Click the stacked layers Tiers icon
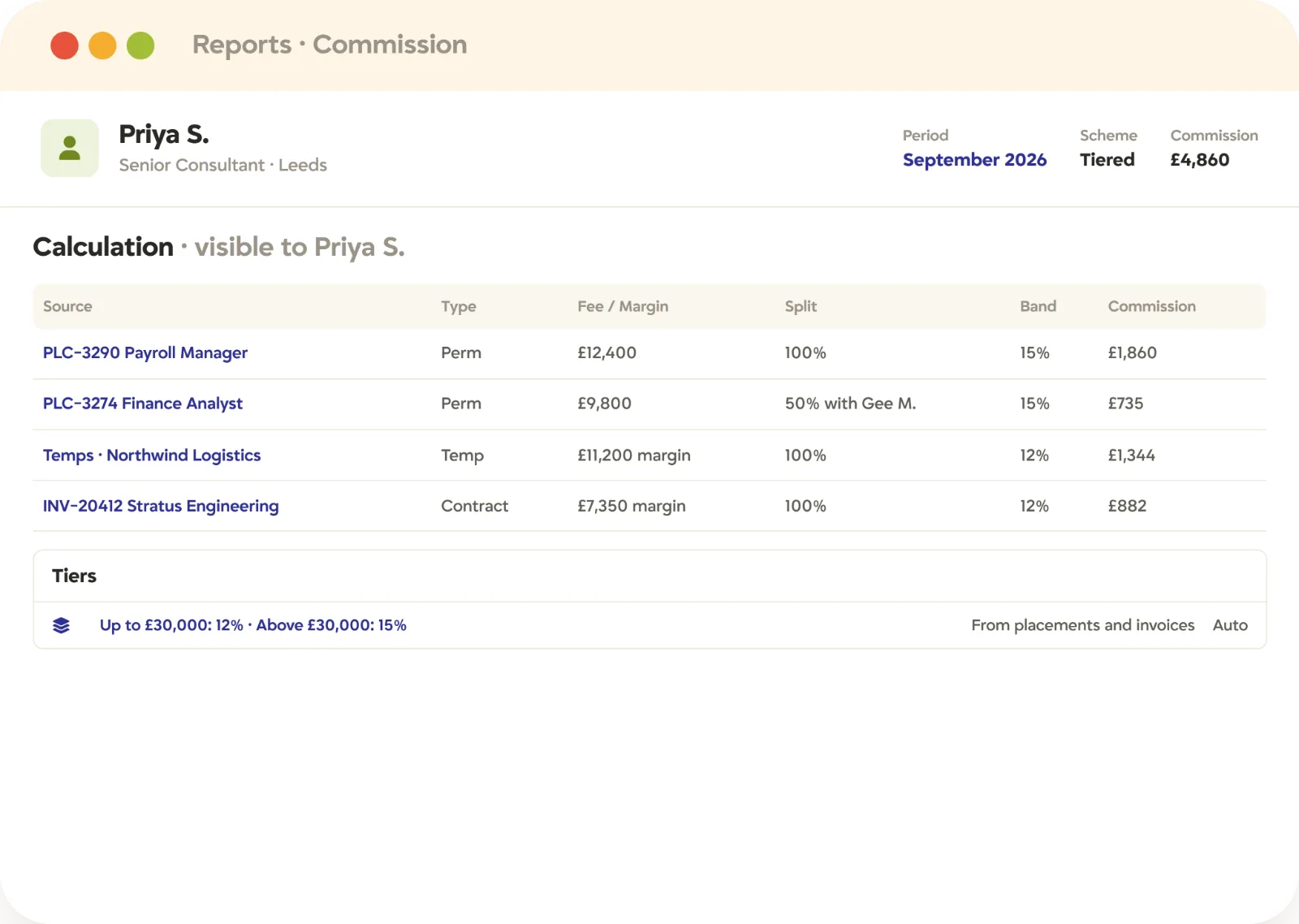This screenshot has width=1299, height=924. 61,625
